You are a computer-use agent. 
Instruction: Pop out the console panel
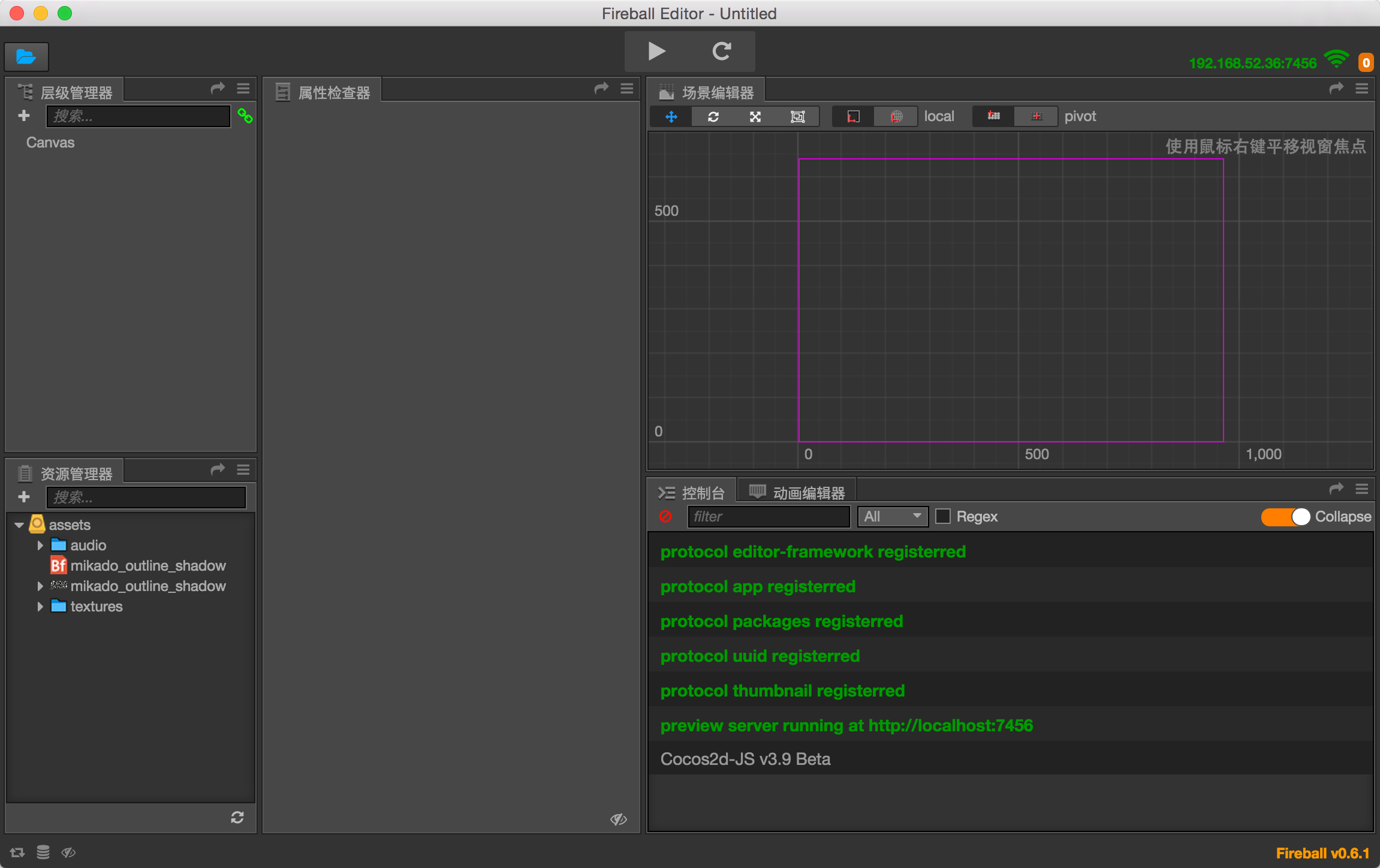pyautogui.click(x=1336, y=489)
